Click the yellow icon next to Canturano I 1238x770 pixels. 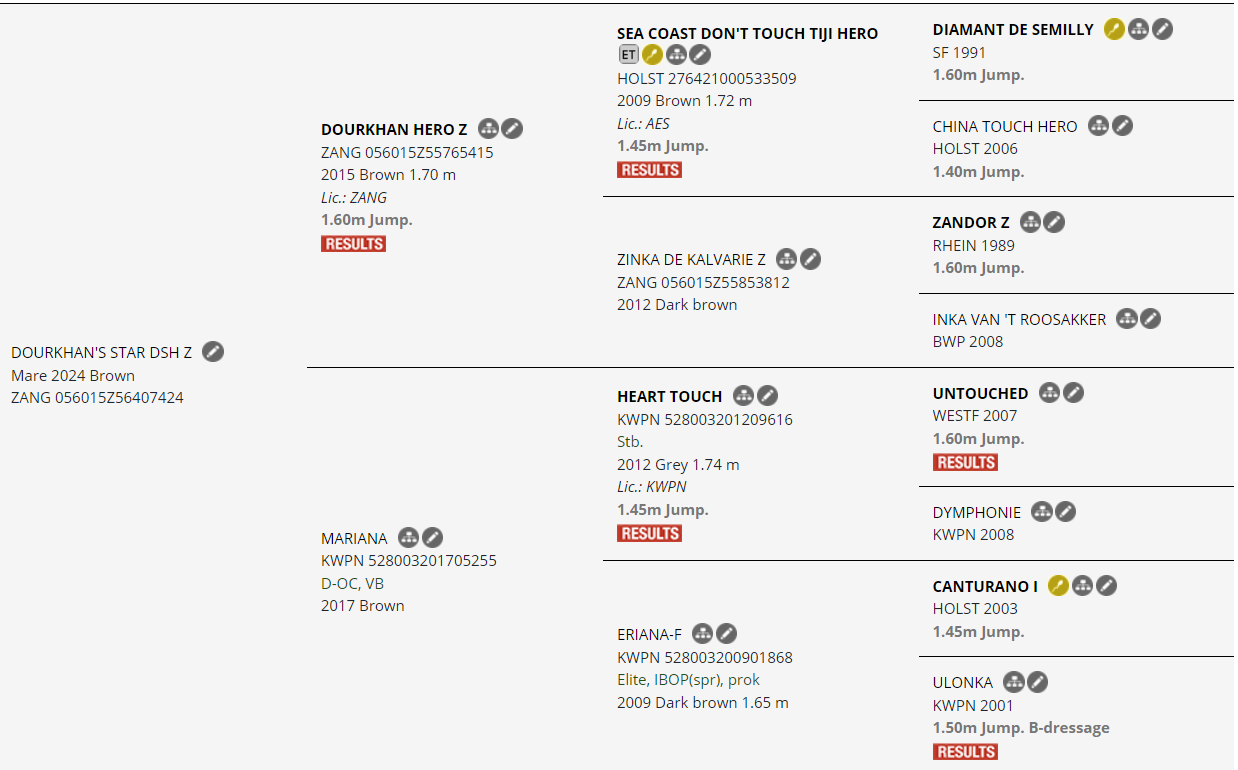click(x=1058, y=586)
